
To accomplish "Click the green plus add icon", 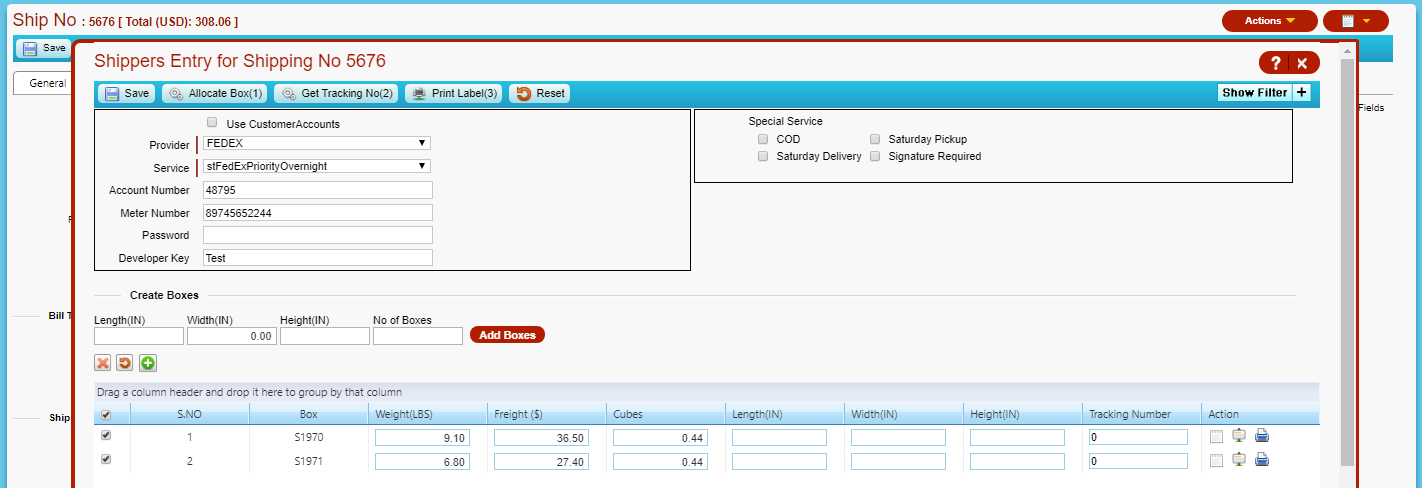I will [x=148, y=363].
